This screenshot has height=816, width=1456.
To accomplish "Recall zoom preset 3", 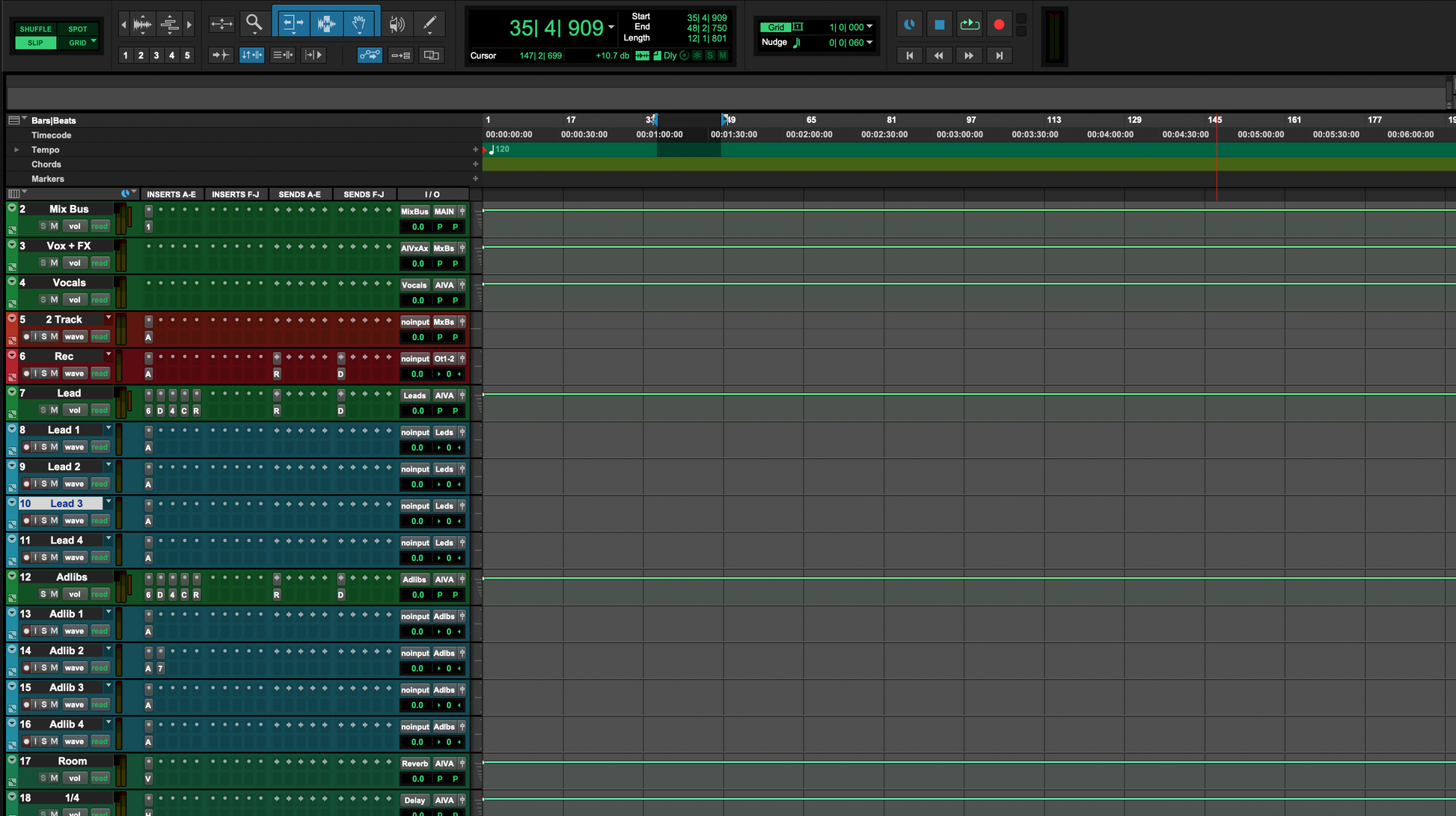I will tap(156, 55).
